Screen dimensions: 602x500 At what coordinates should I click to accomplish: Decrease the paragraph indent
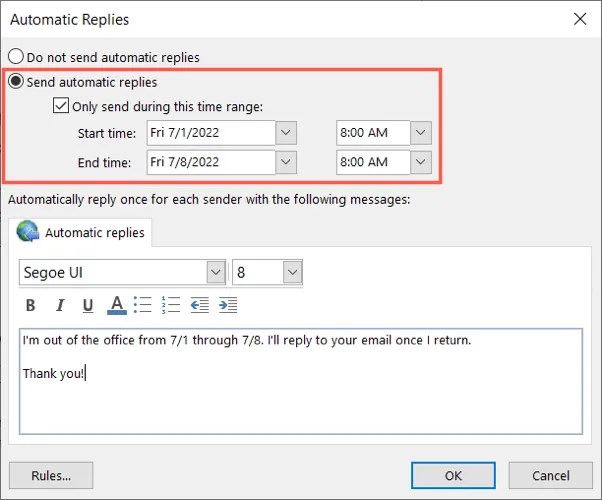pyautogui.click(x=200, y=305)
